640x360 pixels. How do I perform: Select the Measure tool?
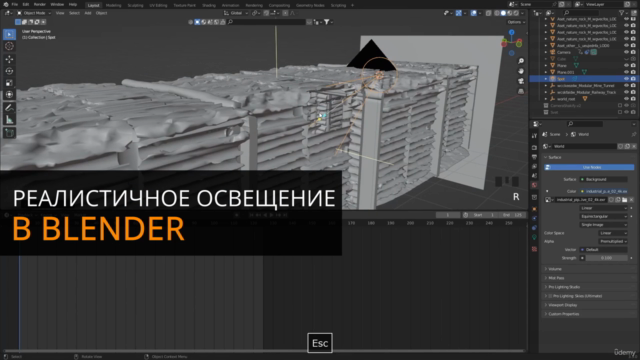point(9,120)
